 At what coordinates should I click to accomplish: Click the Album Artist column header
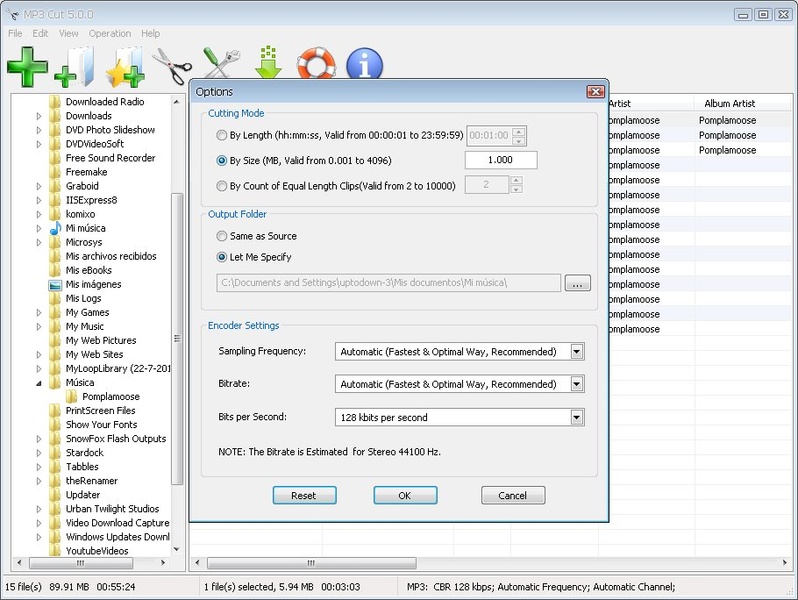coord(730,103)
